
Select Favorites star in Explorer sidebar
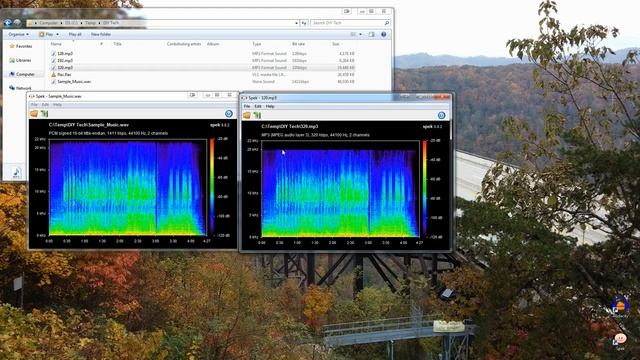point(12,46)
